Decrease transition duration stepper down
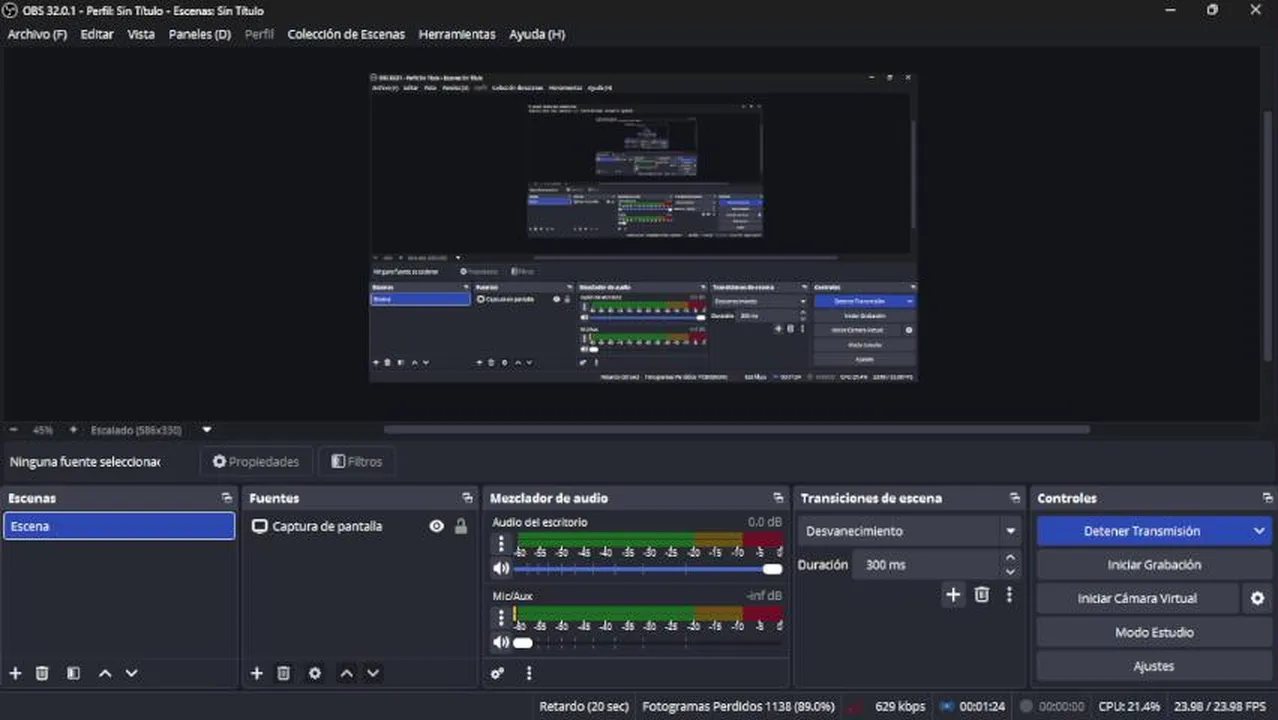Image resolution: width=1278 pixels, height=720 pixels. point(1010,572)
